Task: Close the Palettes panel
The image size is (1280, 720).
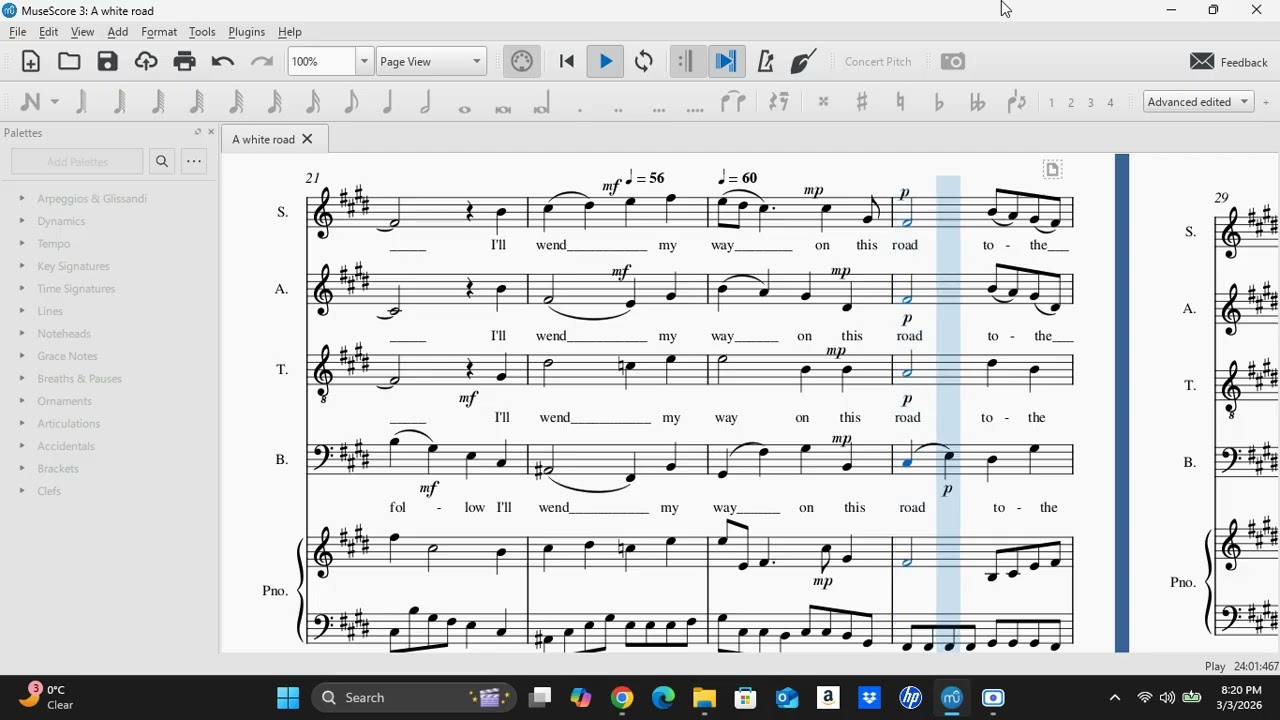Action: point(211,132)
